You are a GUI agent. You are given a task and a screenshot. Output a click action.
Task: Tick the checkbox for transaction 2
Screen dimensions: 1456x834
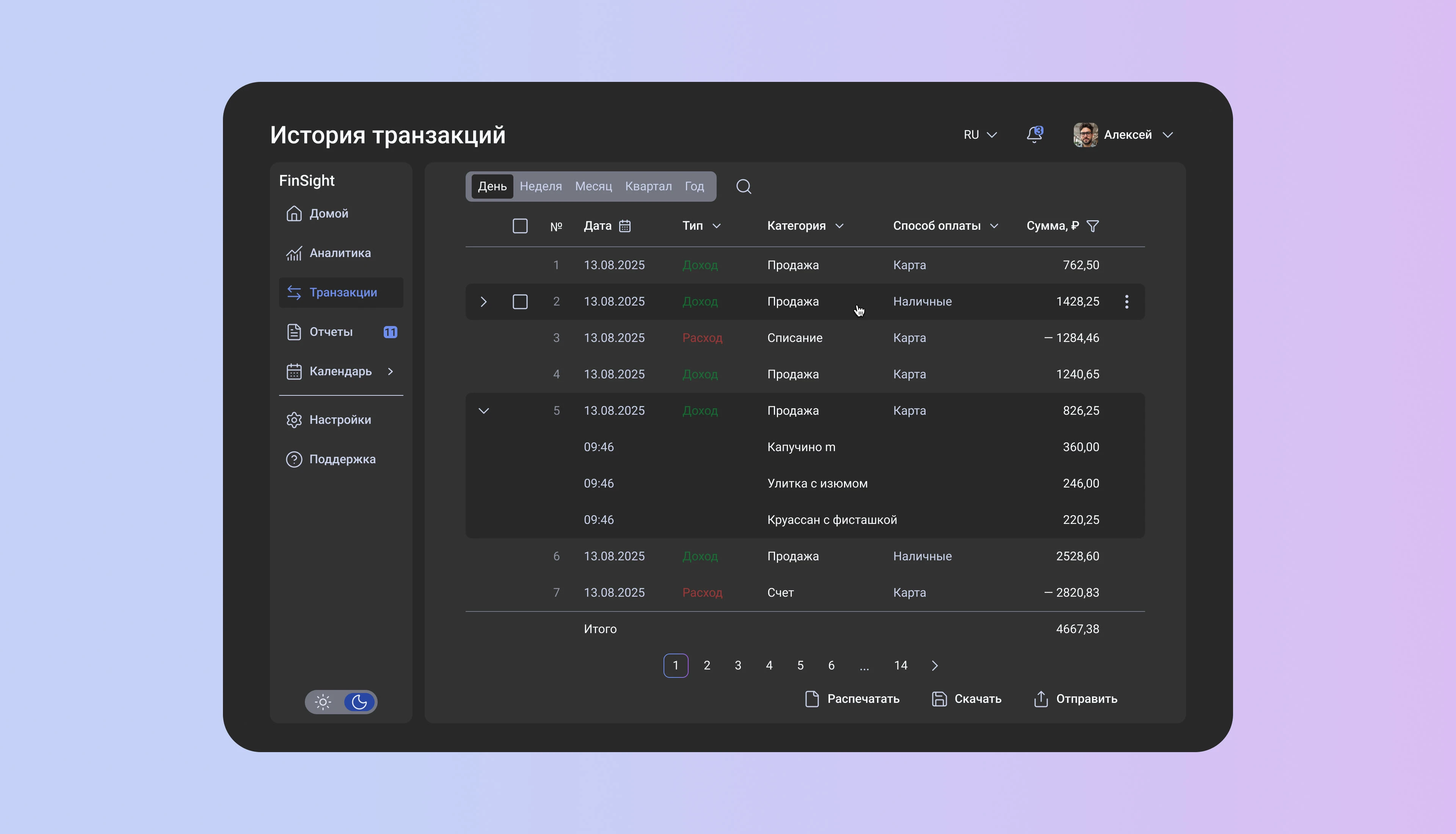click(x=519, y=302)
